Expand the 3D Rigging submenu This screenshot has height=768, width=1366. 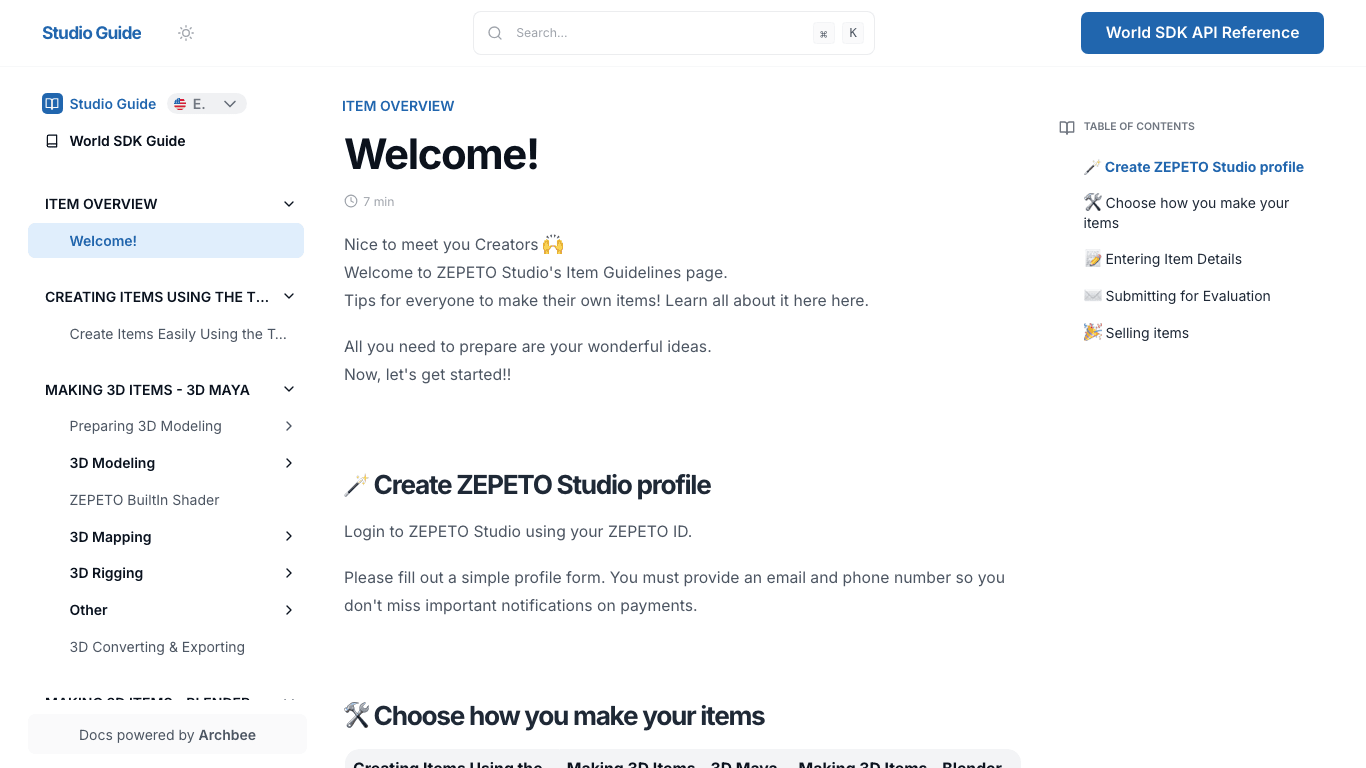pos(289,573)
